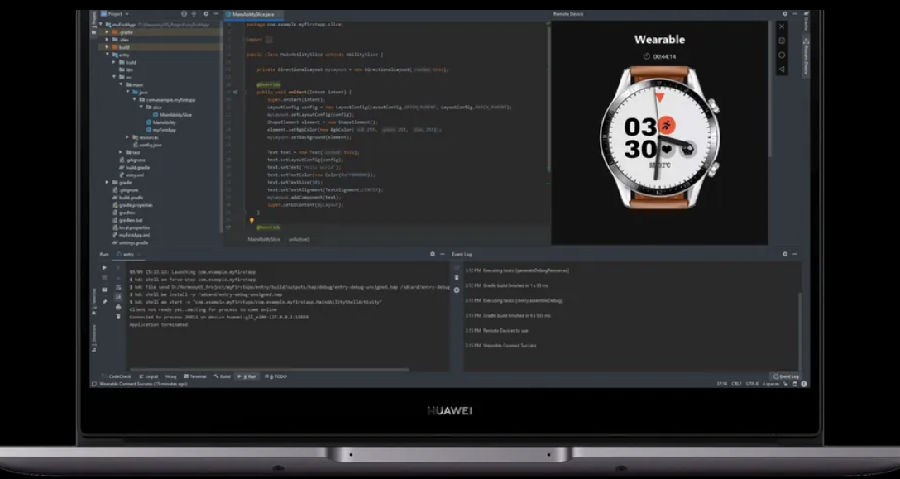The image size is (900, 479).
Task: Expand the .gradle folder
Action: coord(107,32)
